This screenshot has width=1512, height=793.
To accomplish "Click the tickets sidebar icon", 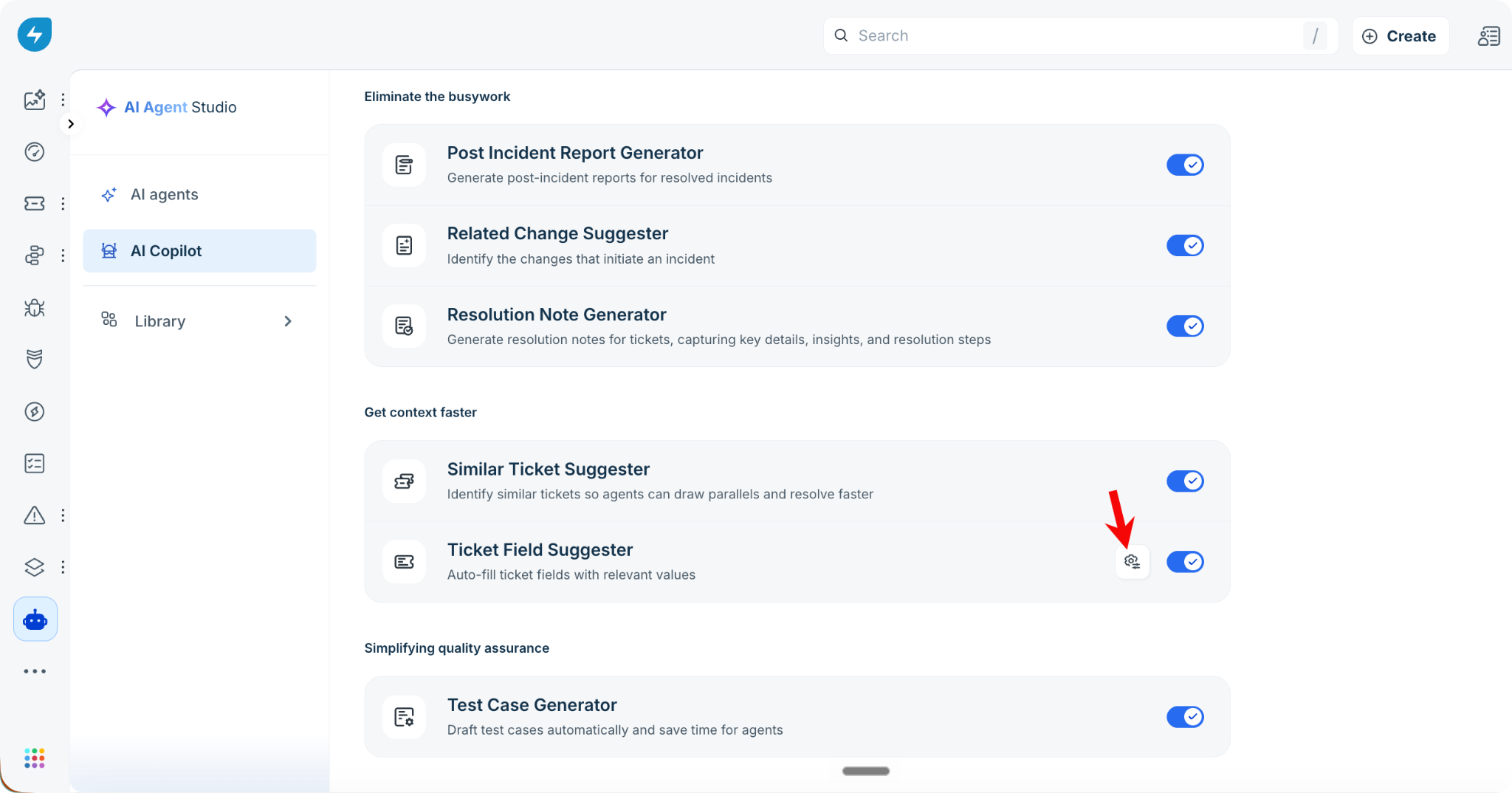I will 35,203.
